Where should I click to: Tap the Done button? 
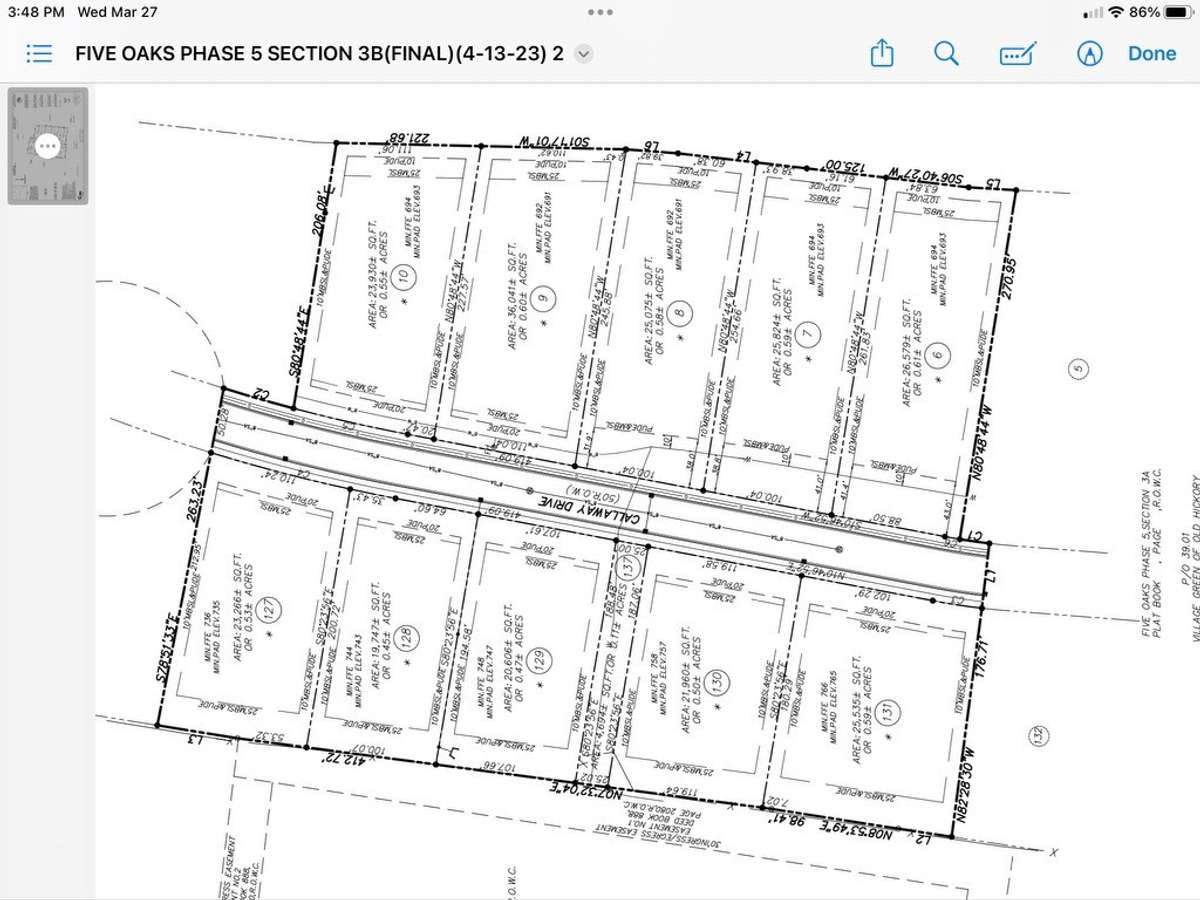1152,53
